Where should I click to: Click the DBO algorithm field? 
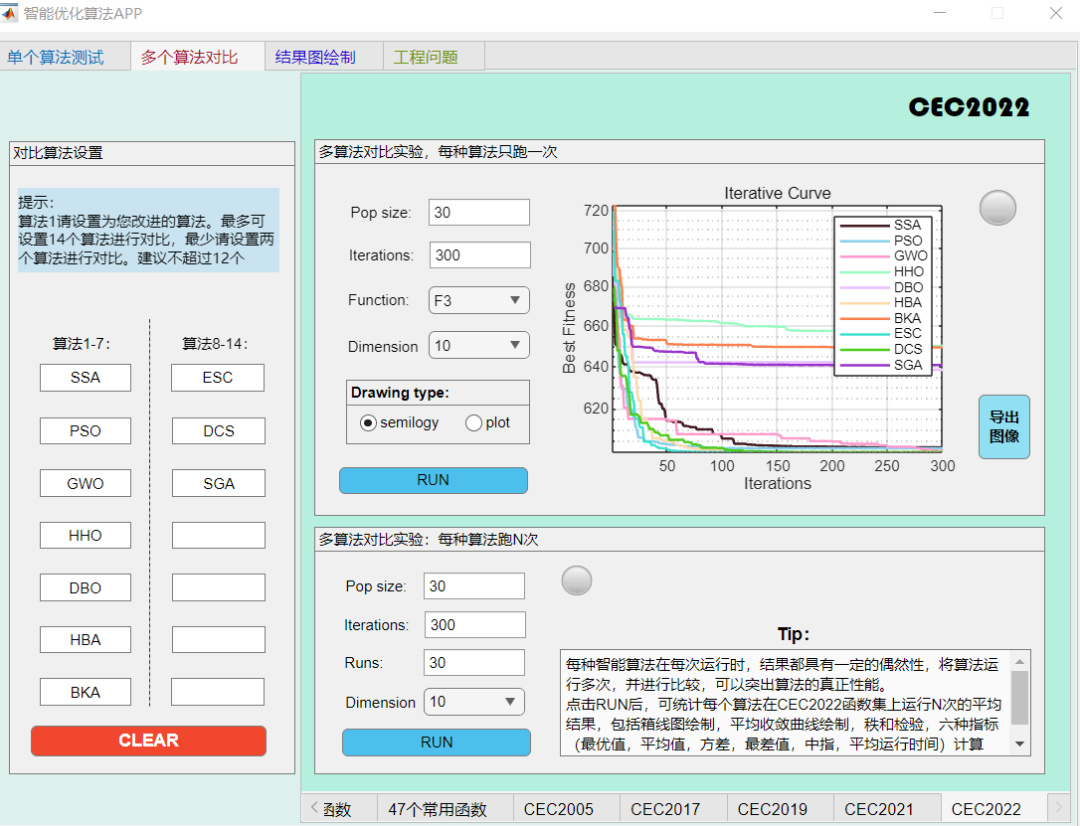point(85,588)
